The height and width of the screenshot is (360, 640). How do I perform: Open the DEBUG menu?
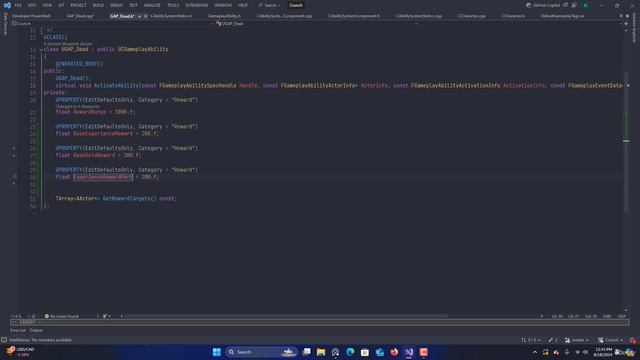[x=116, y=5]
